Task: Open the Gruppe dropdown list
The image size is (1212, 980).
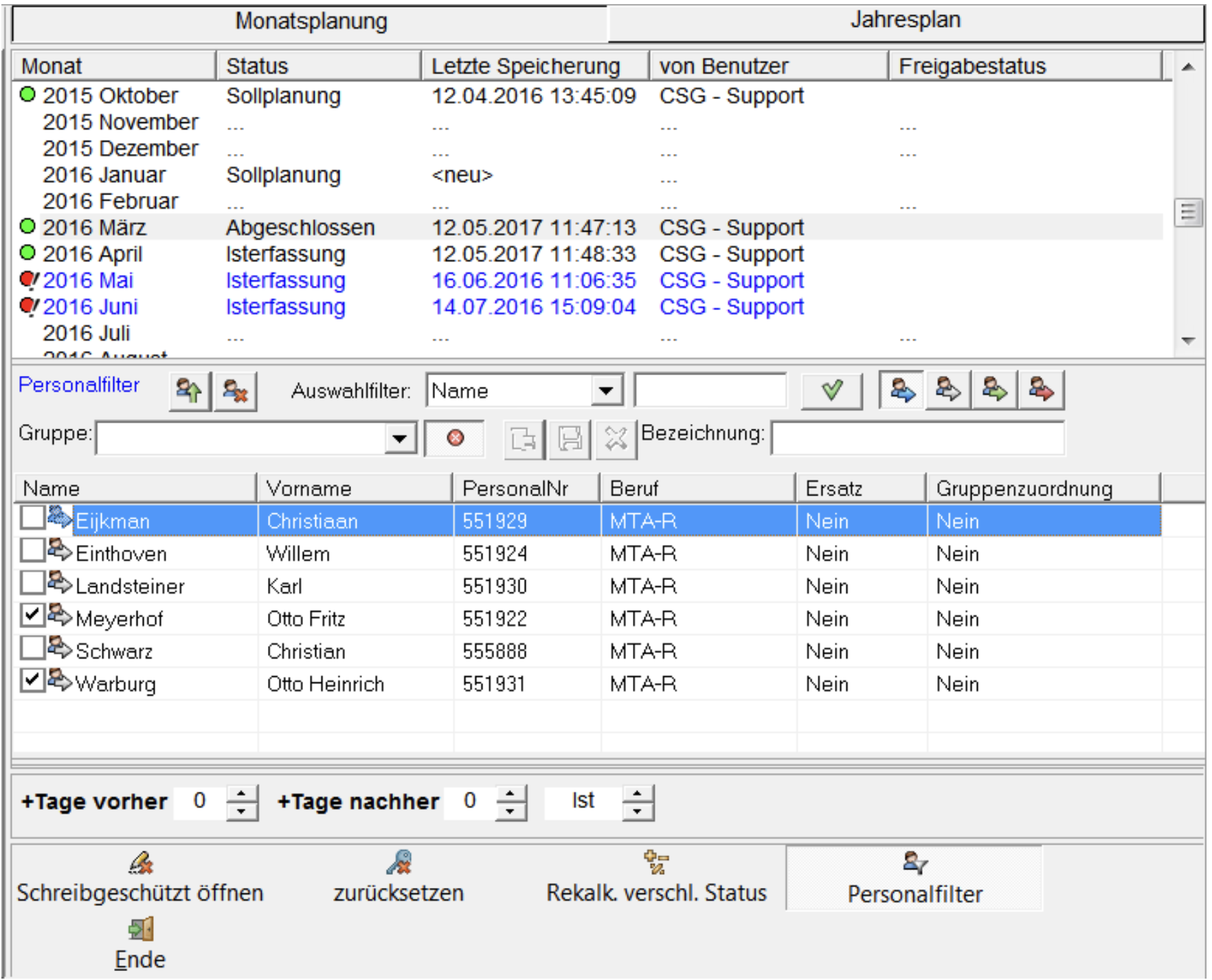Action: 400,438
